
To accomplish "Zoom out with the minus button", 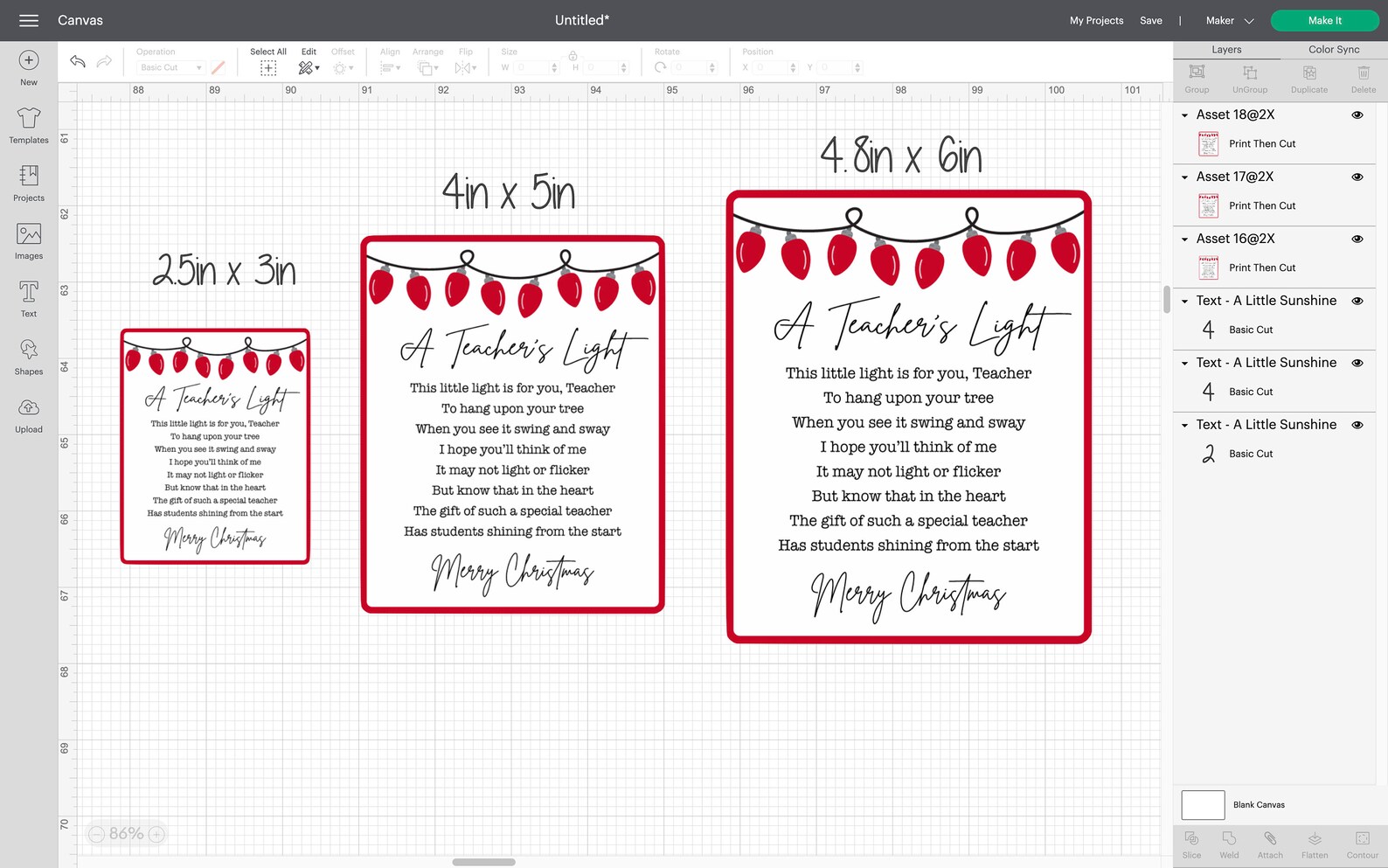I will (96, 834).
